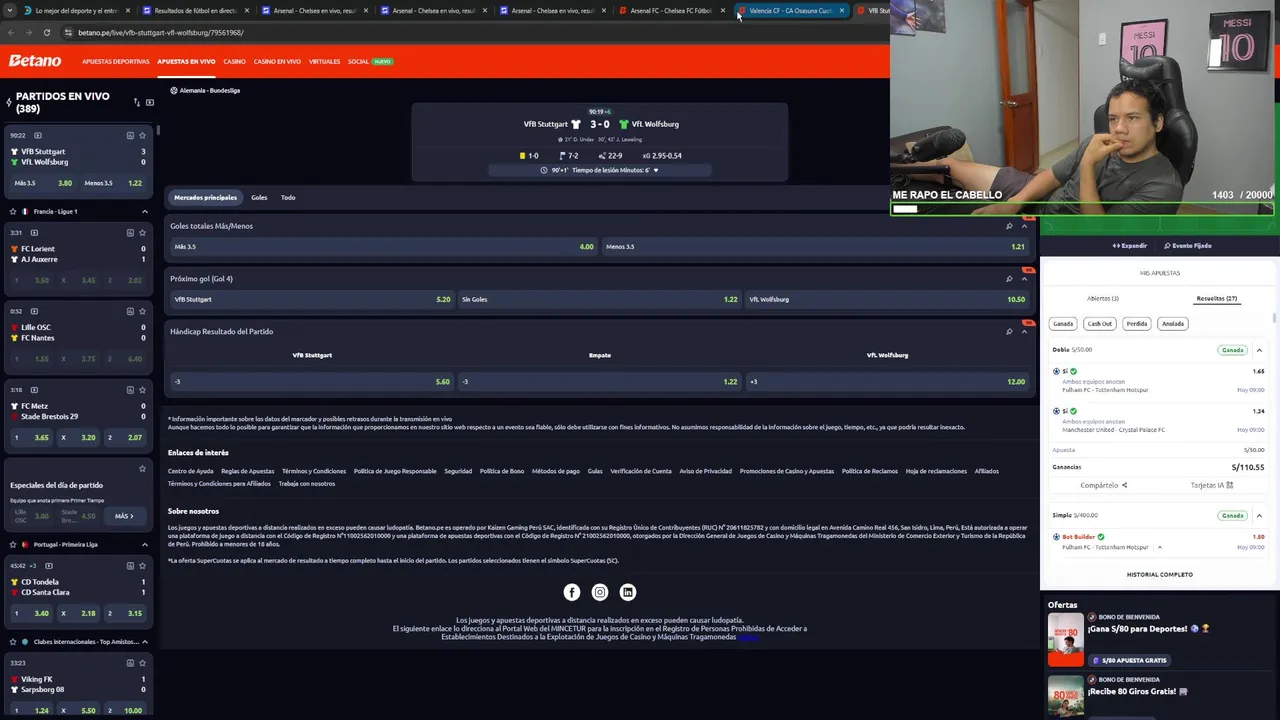
Task: Collapse the Goles totales Más/Menos section
Action: [x=1024, y=226]
